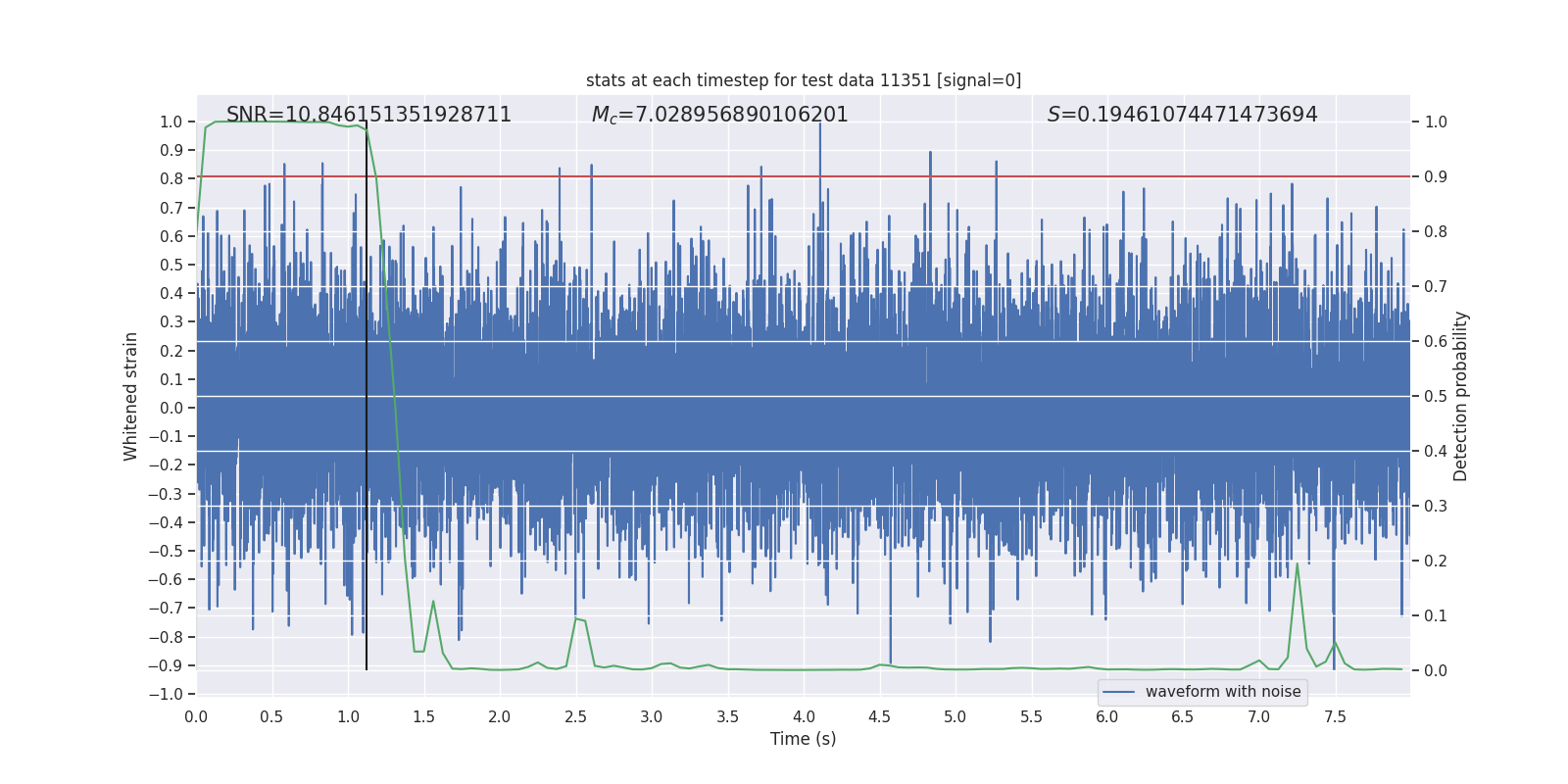The height and width of the screenshot is (784, 1568).
Task: Select the S=0.19461074471473694 annotation
Action: click(1183, 115)
